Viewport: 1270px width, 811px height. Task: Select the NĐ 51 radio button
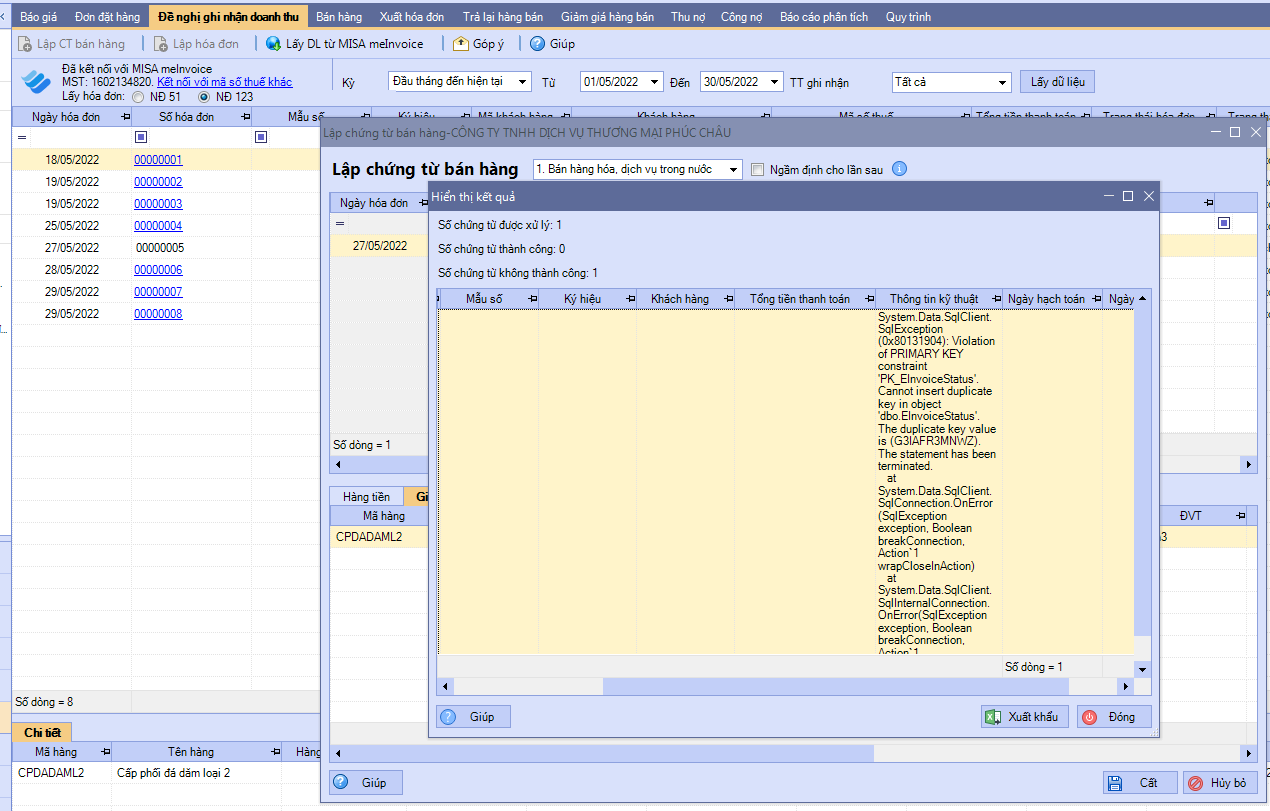(x=138, y=97)
